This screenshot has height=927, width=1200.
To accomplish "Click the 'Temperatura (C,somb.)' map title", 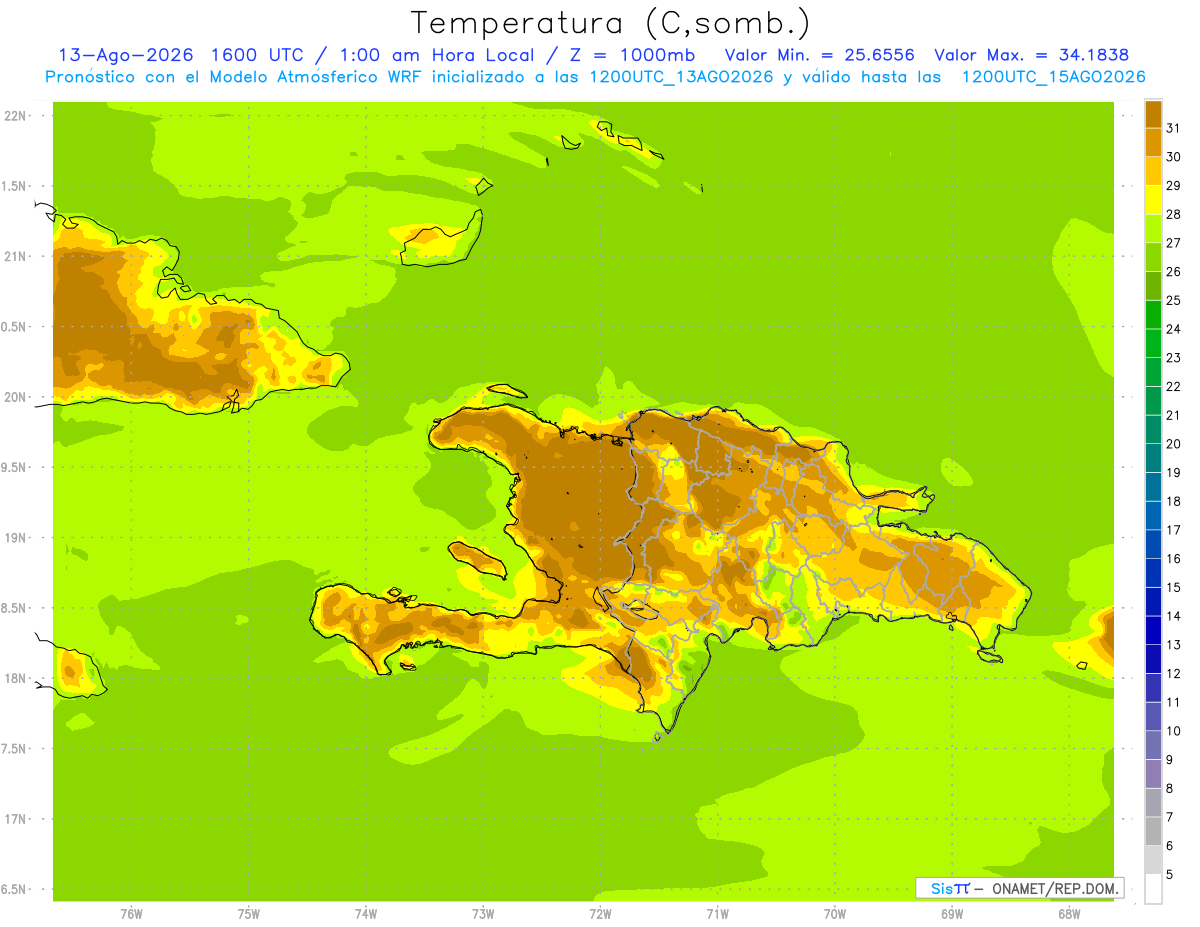I will pos(611,23).
